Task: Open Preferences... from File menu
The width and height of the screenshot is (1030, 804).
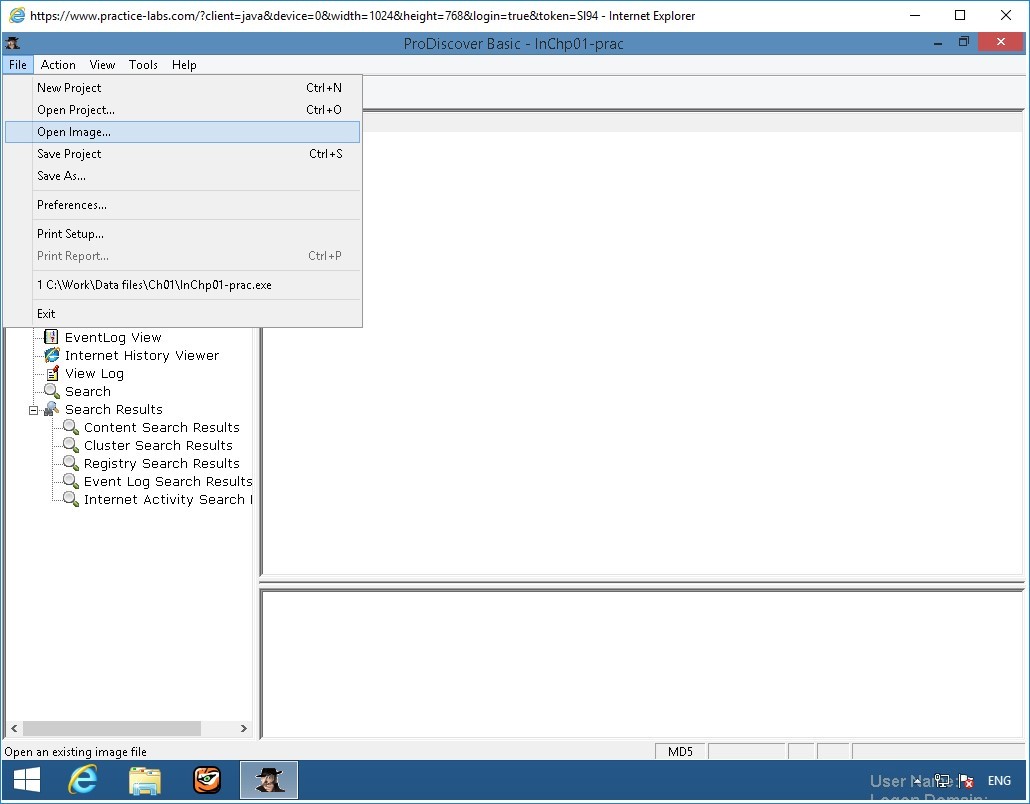Action: (183, 205)
